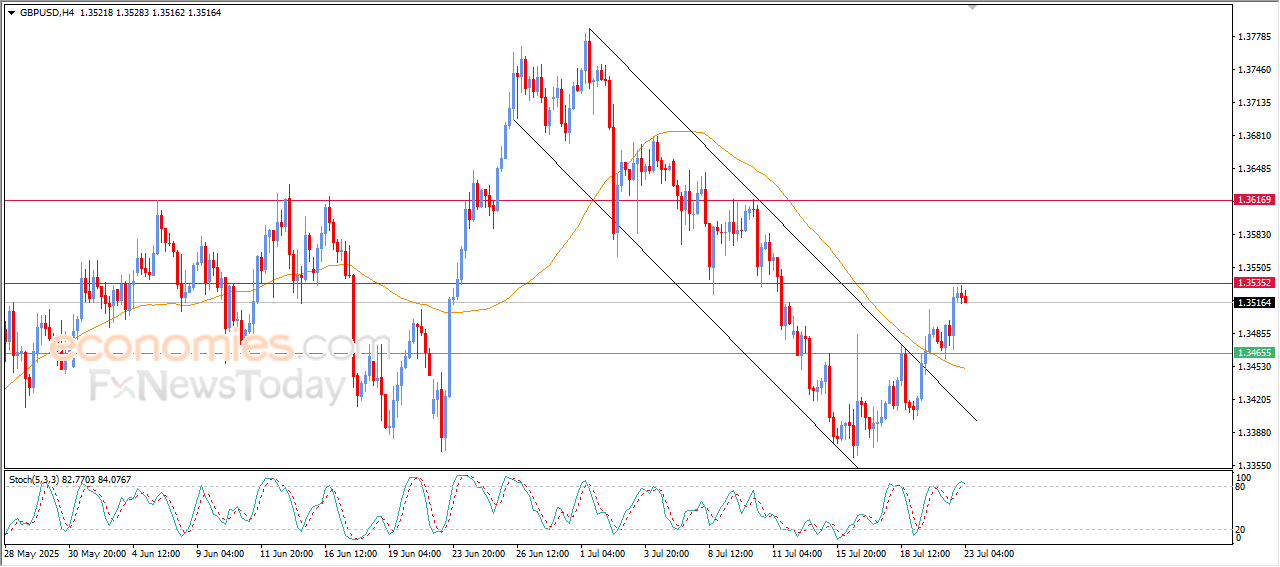Viewport: 1280px width, 567px height.
Task: Click the 1.34530 price axis label
Action: pyautogui.click(x=1254, y=367)
